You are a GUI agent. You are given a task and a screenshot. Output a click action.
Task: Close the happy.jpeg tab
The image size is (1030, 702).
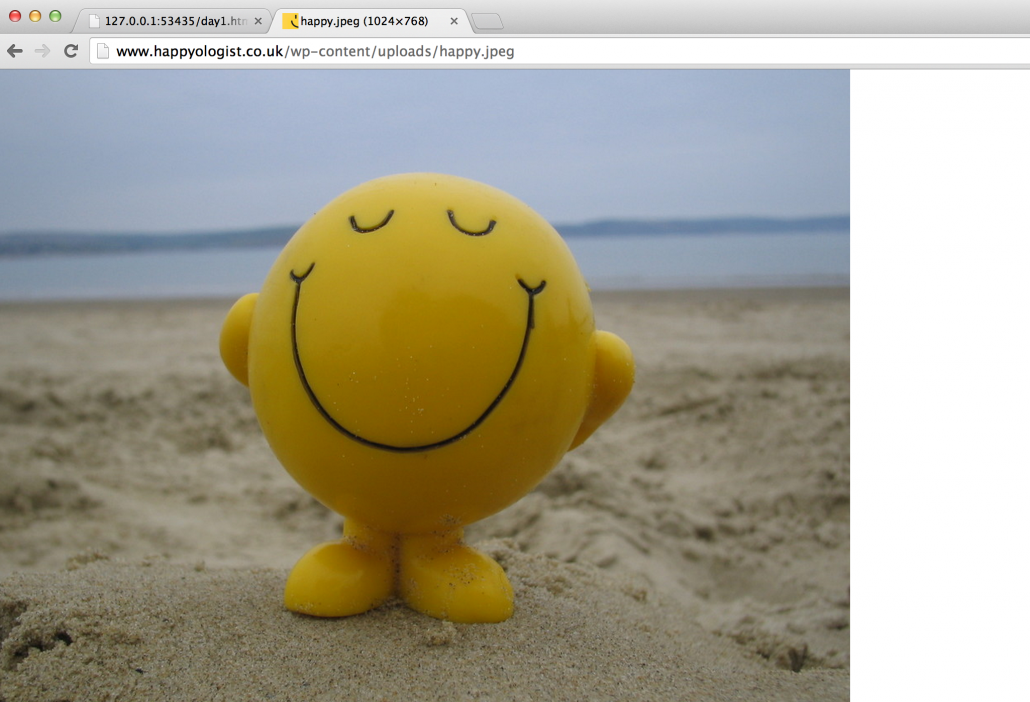coord(454,21)
